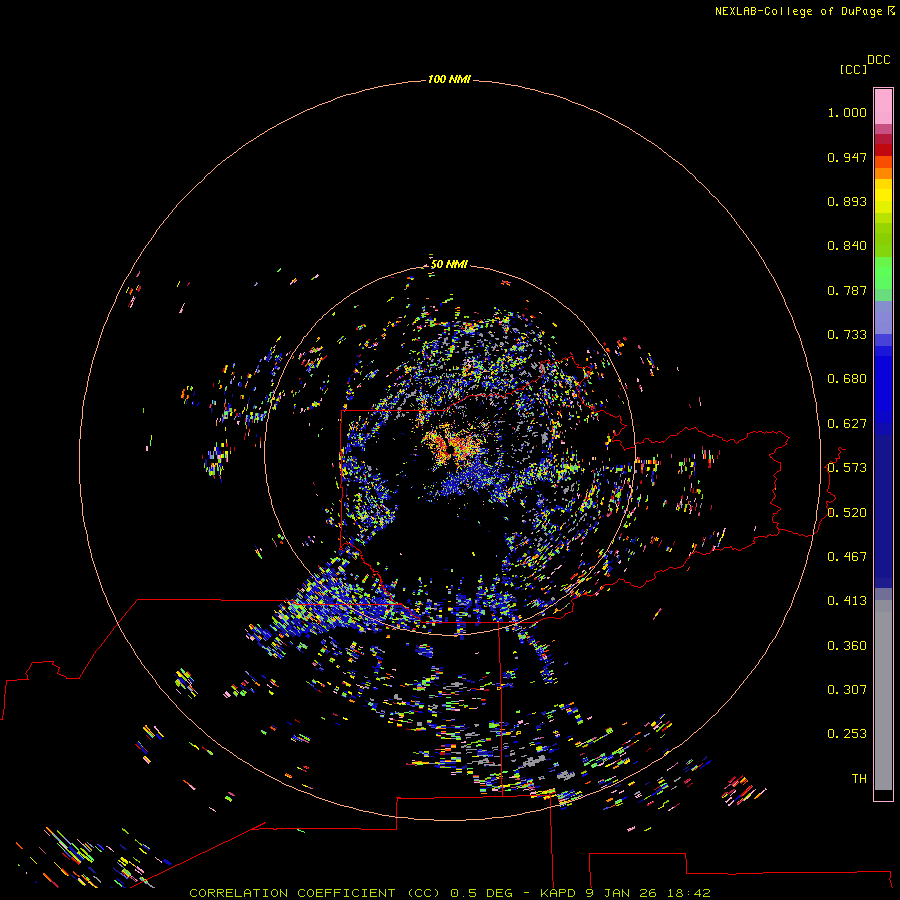
Task: Click the 100 NMI range ring label
Action: pyautogui.click(x=449, y=79)
